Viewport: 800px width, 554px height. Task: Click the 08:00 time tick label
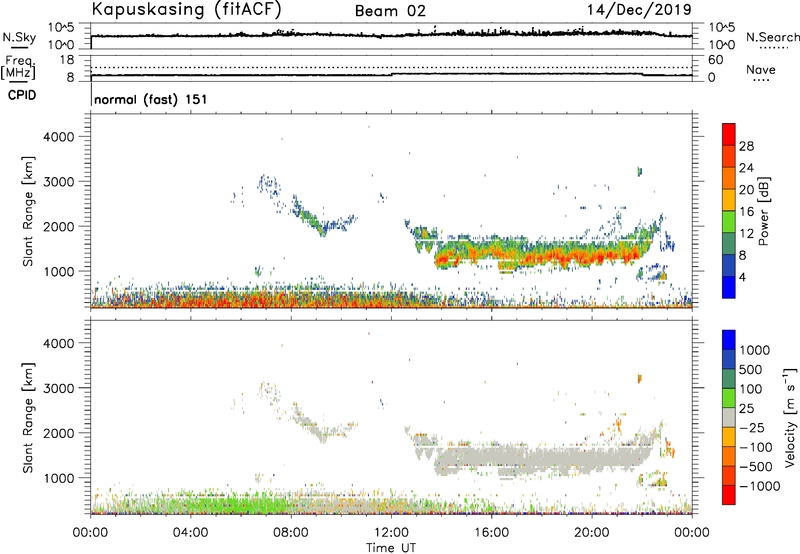point(290,533)
